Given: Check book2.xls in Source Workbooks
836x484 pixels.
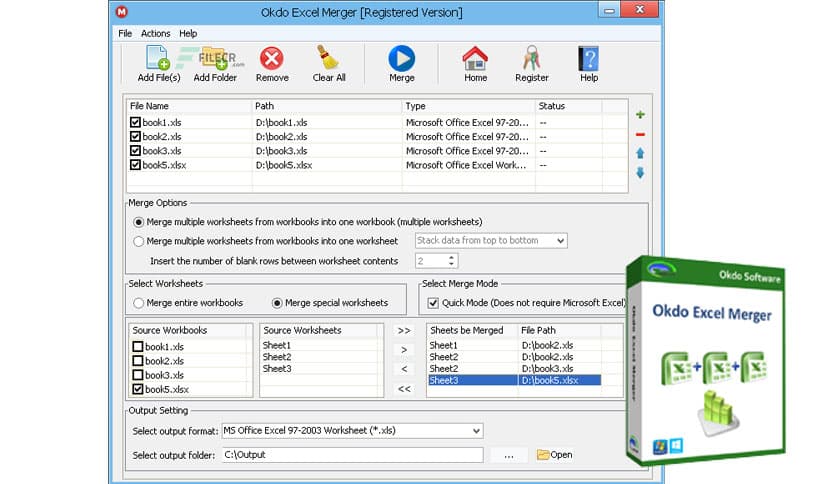Looking at the screenshot, I should [138, 361].
